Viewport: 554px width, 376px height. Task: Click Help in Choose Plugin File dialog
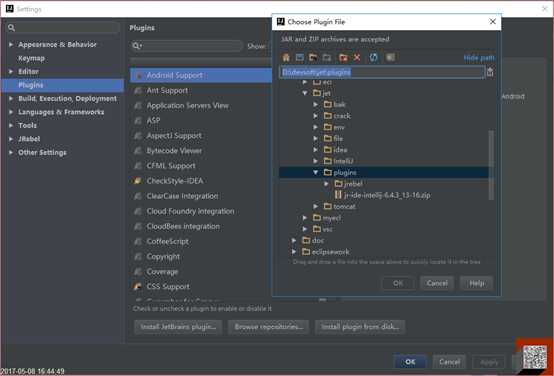coord(476,283)
